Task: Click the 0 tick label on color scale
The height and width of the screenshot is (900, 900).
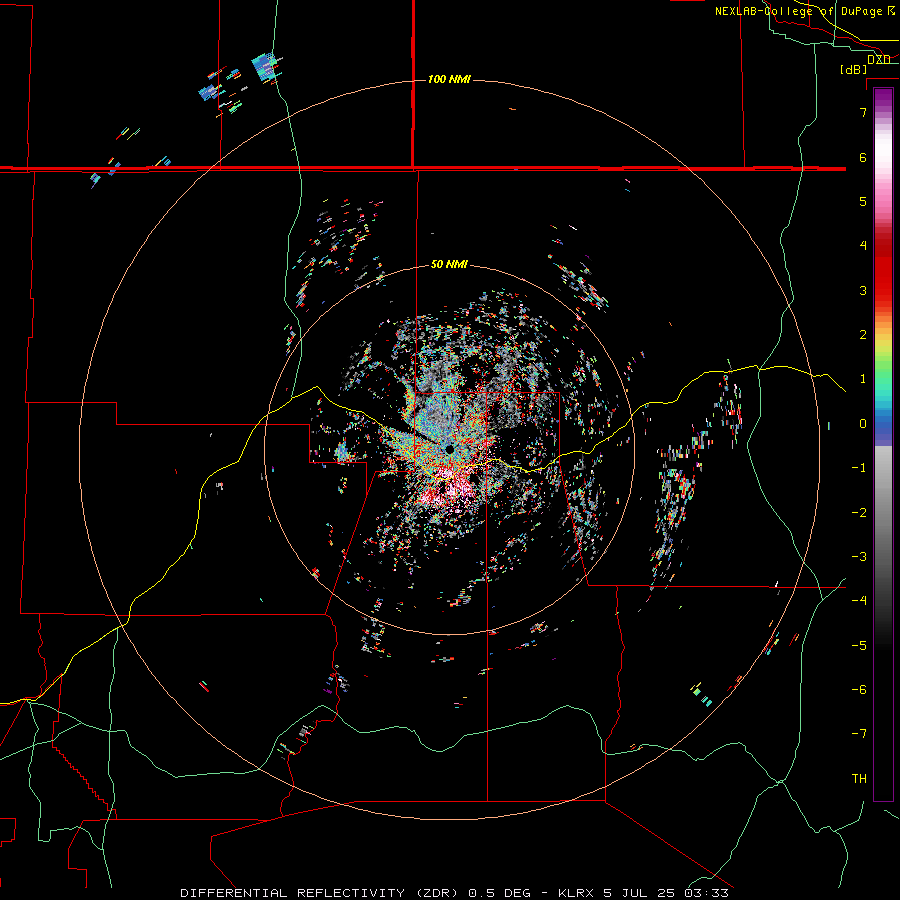Action: 863,424
